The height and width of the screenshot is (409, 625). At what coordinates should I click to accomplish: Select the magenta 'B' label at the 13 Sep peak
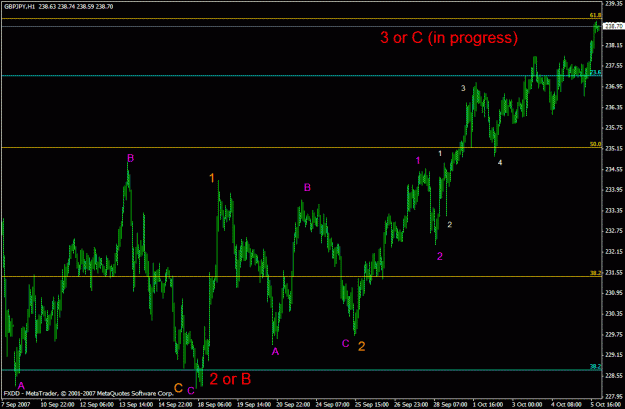(130, 158)
